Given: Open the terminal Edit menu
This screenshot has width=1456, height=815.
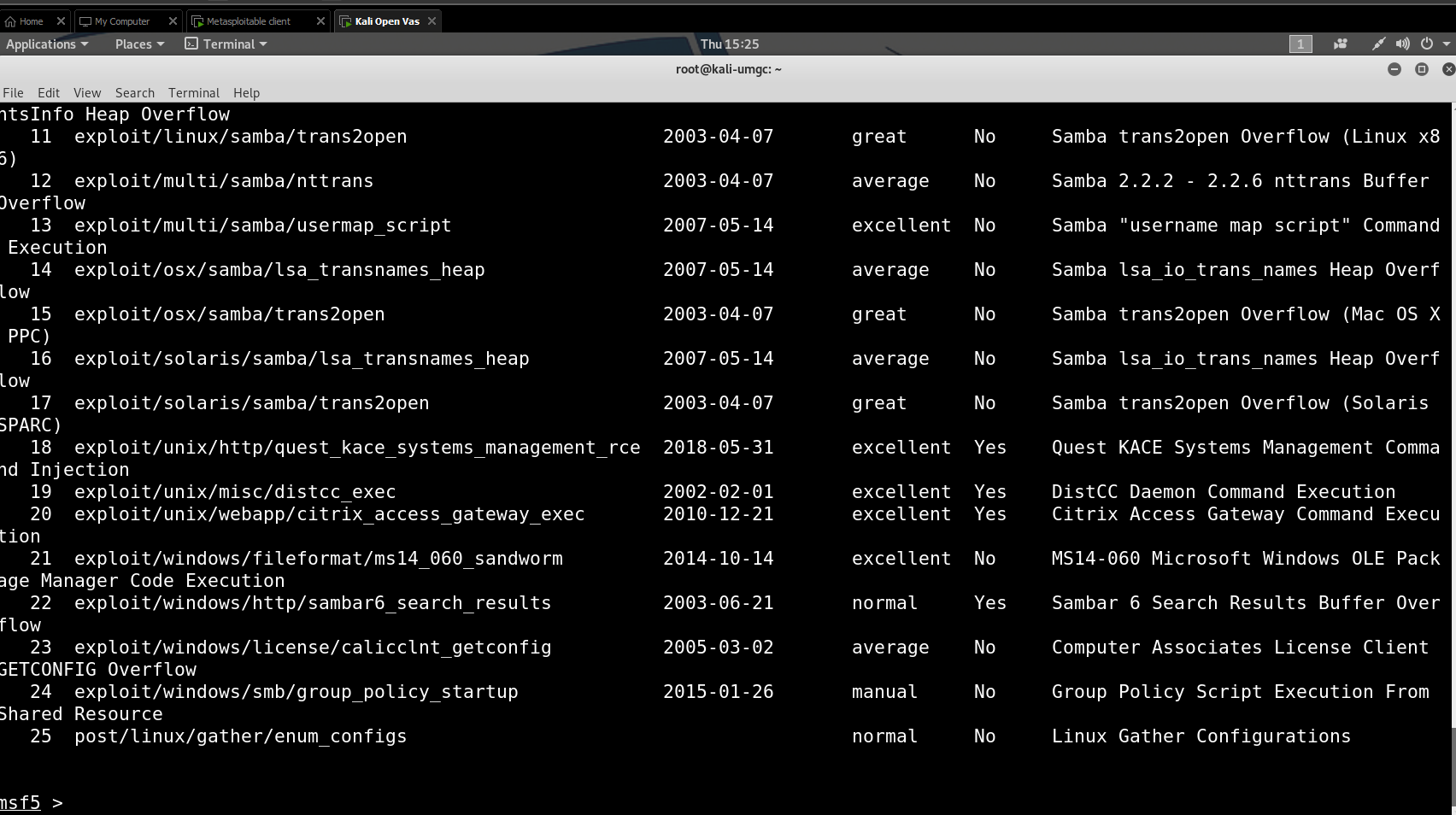Looking at the screenshot, I should (49, 93).
